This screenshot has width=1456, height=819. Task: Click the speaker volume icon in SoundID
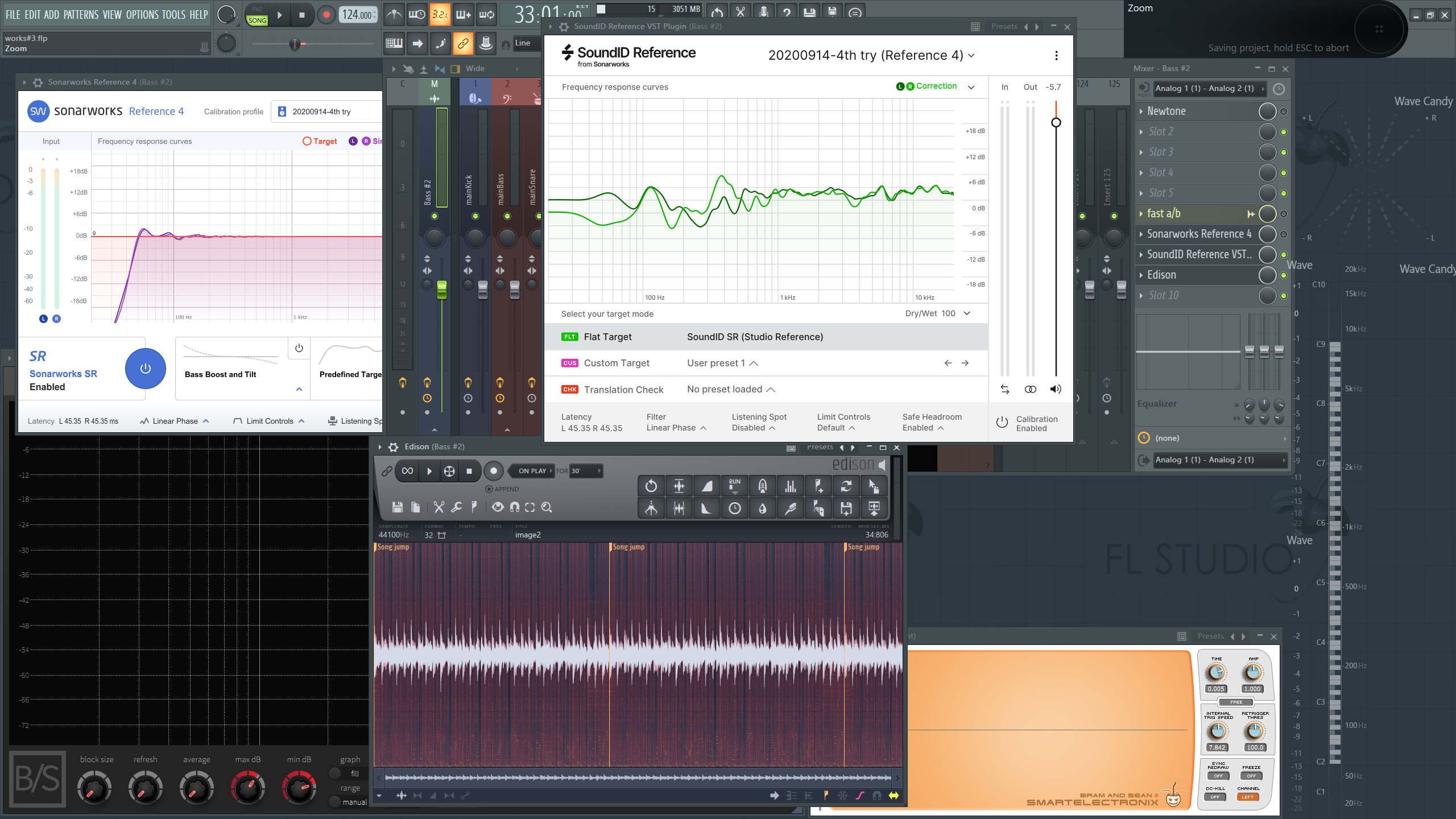[x=1056, y=390]
